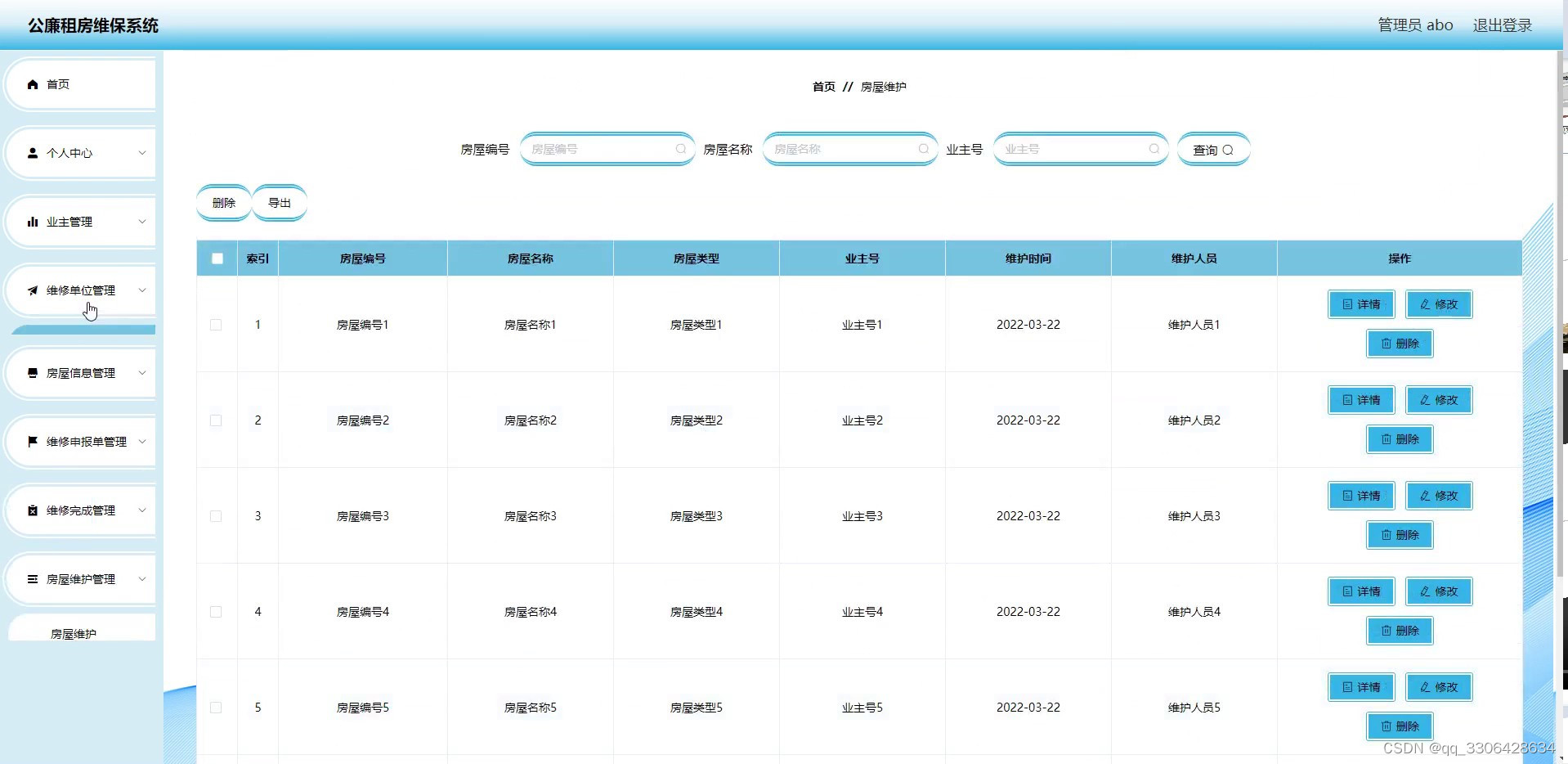Click the search icon in 房屋编号 field
The height and width of the screenshot is (764, 1568).
[x=680, y=149]
